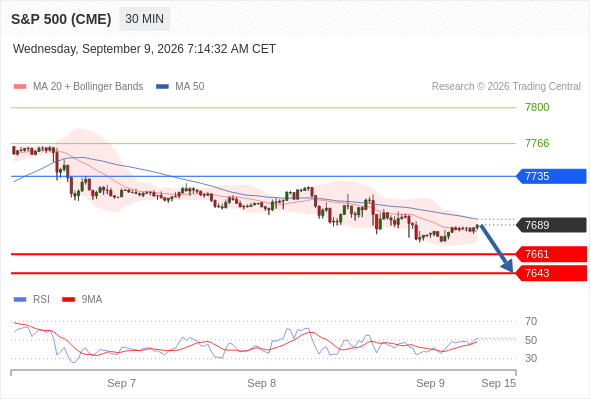Click the RSI 70 level label

pos(531,321)
